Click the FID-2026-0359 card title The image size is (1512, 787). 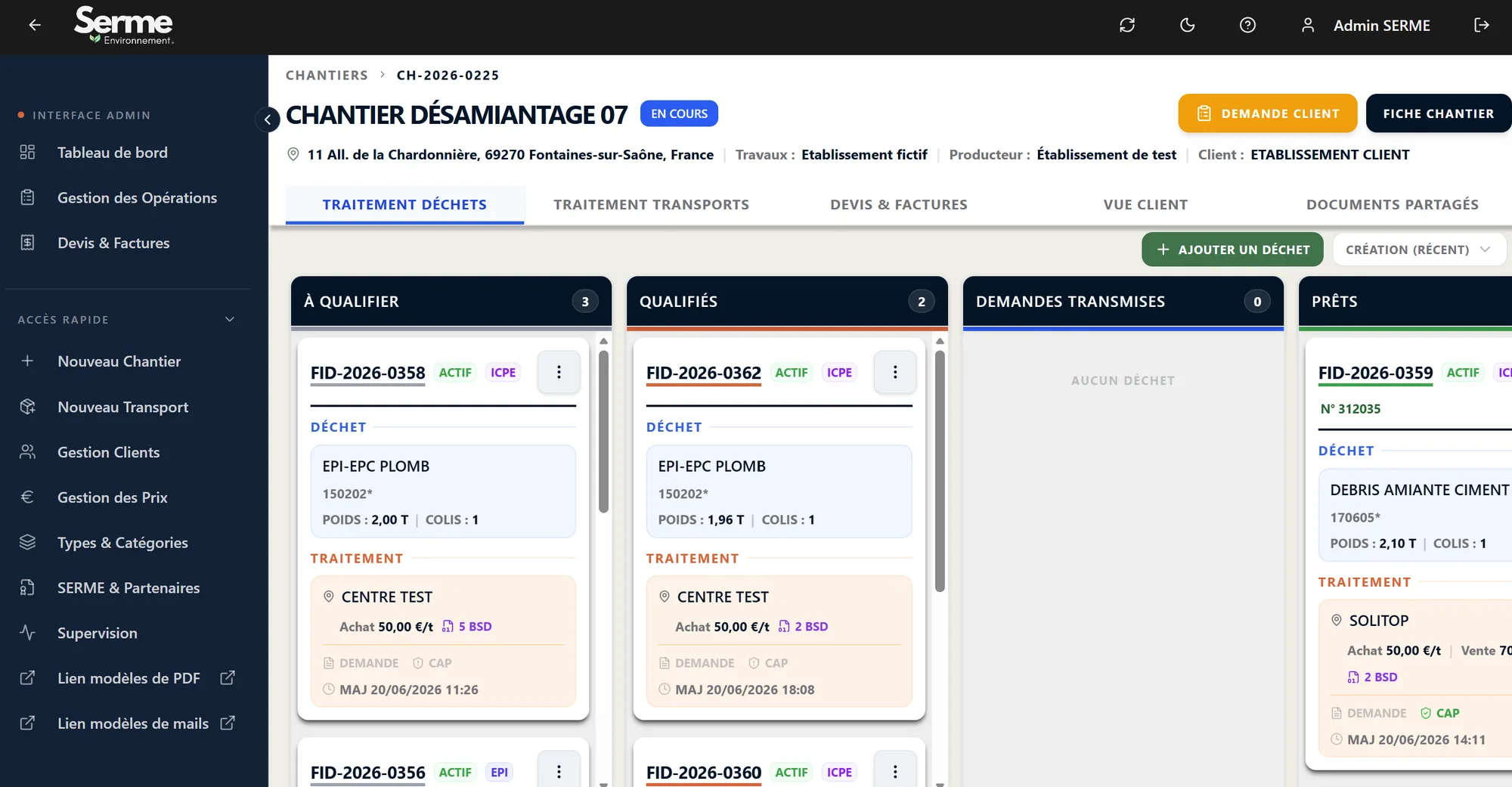coord(1376,373)
